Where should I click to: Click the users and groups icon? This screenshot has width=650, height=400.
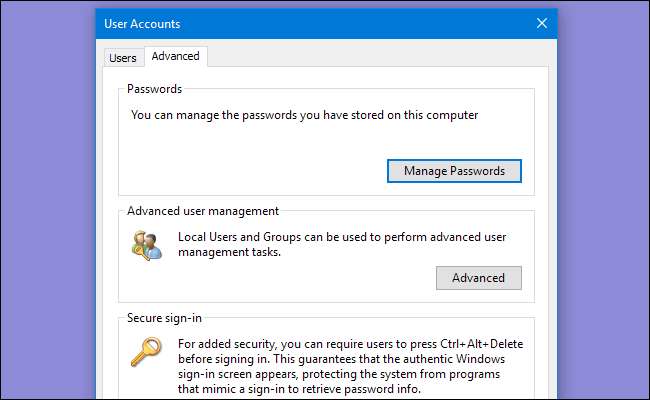pyautogui.click(x=144, y=245)
